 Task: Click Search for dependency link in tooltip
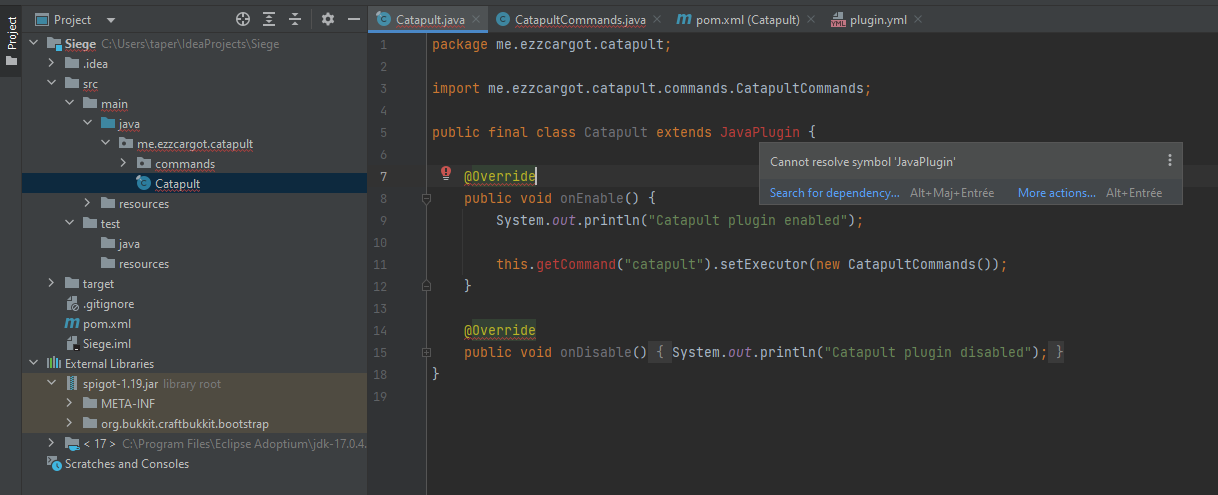835,193
